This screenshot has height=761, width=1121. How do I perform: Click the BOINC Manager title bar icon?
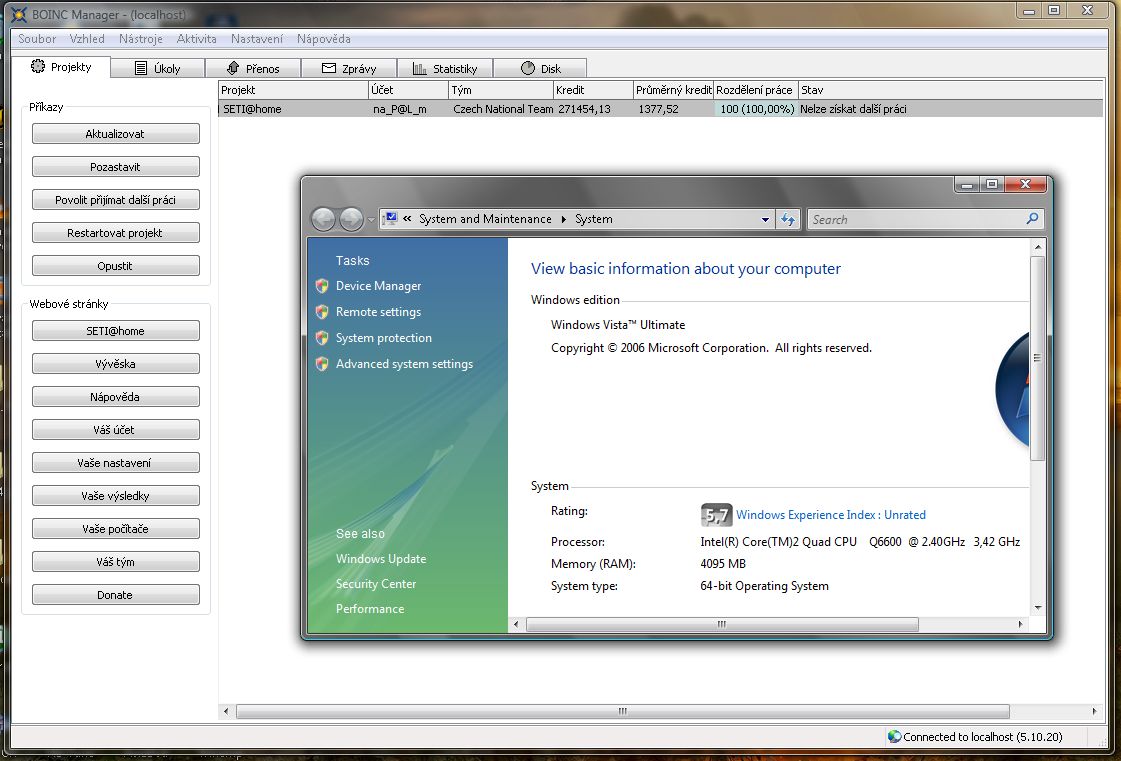click(x=19, y=14)
